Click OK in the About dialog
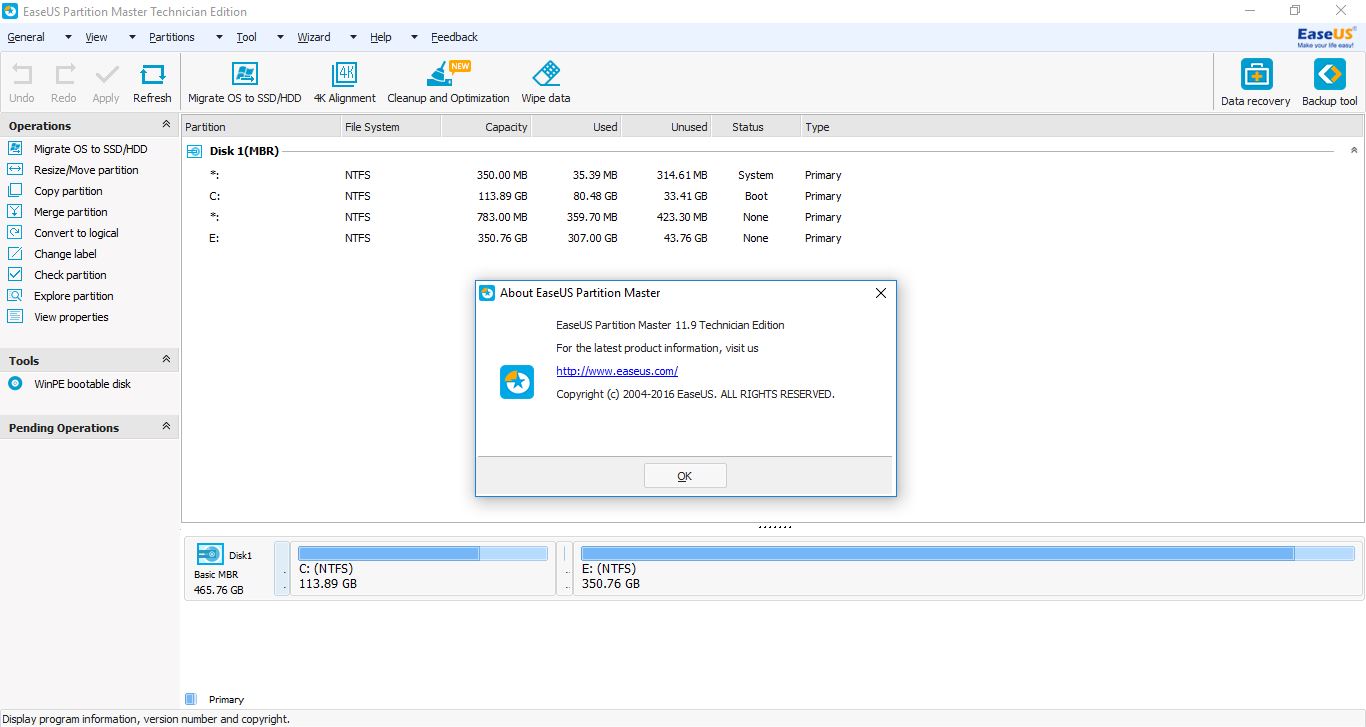This screenshot has height=727, width=1366. pyautogui.click(x=685, y=476)
